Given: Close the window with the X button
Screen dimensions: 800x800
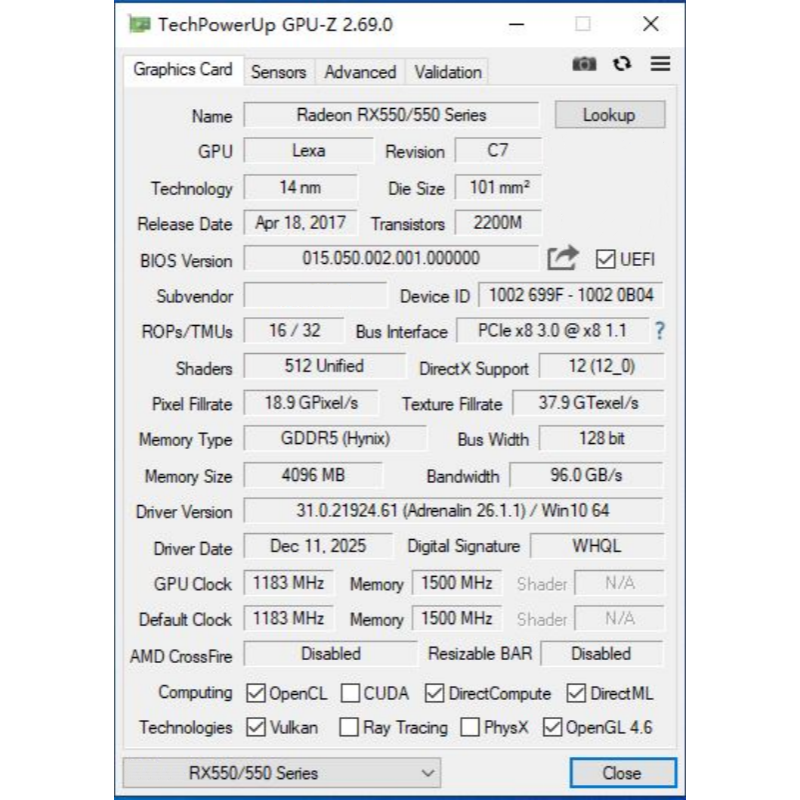Looking at the screenshot, I should (x=651, y=24).
